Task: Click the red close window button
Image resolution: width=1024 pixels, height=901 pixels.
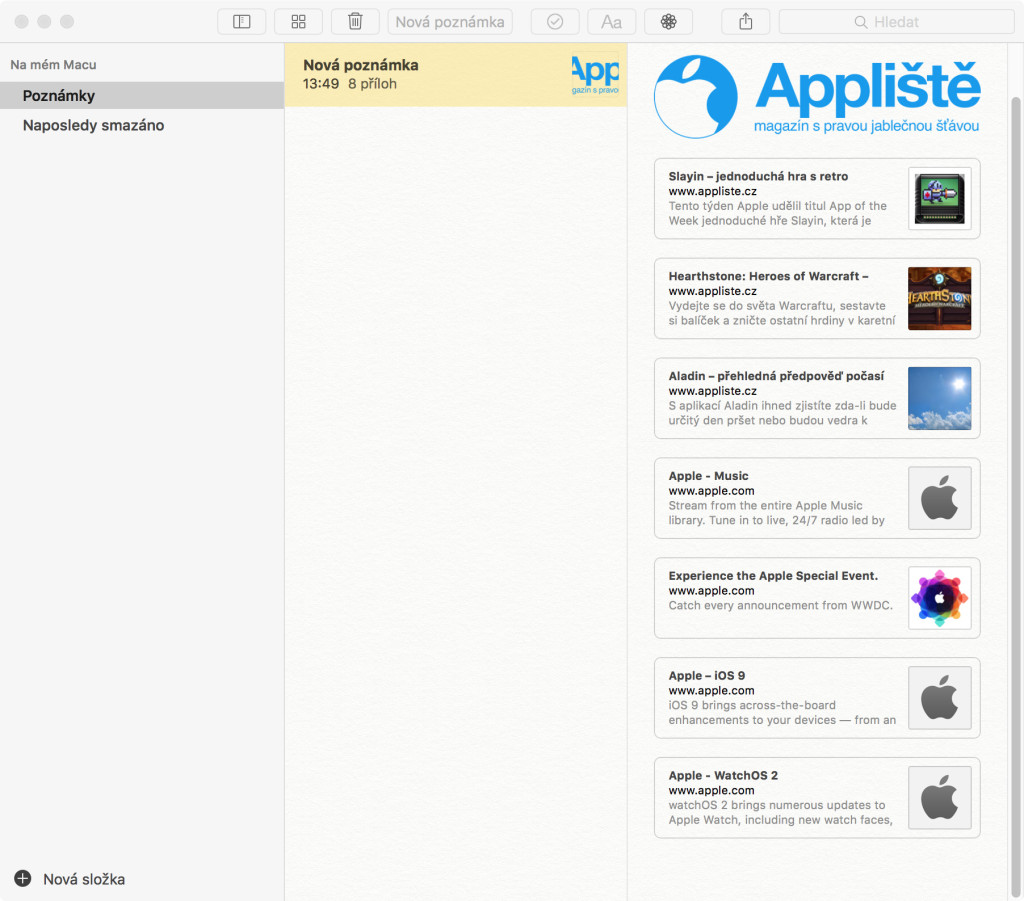Action: point(22,22)
